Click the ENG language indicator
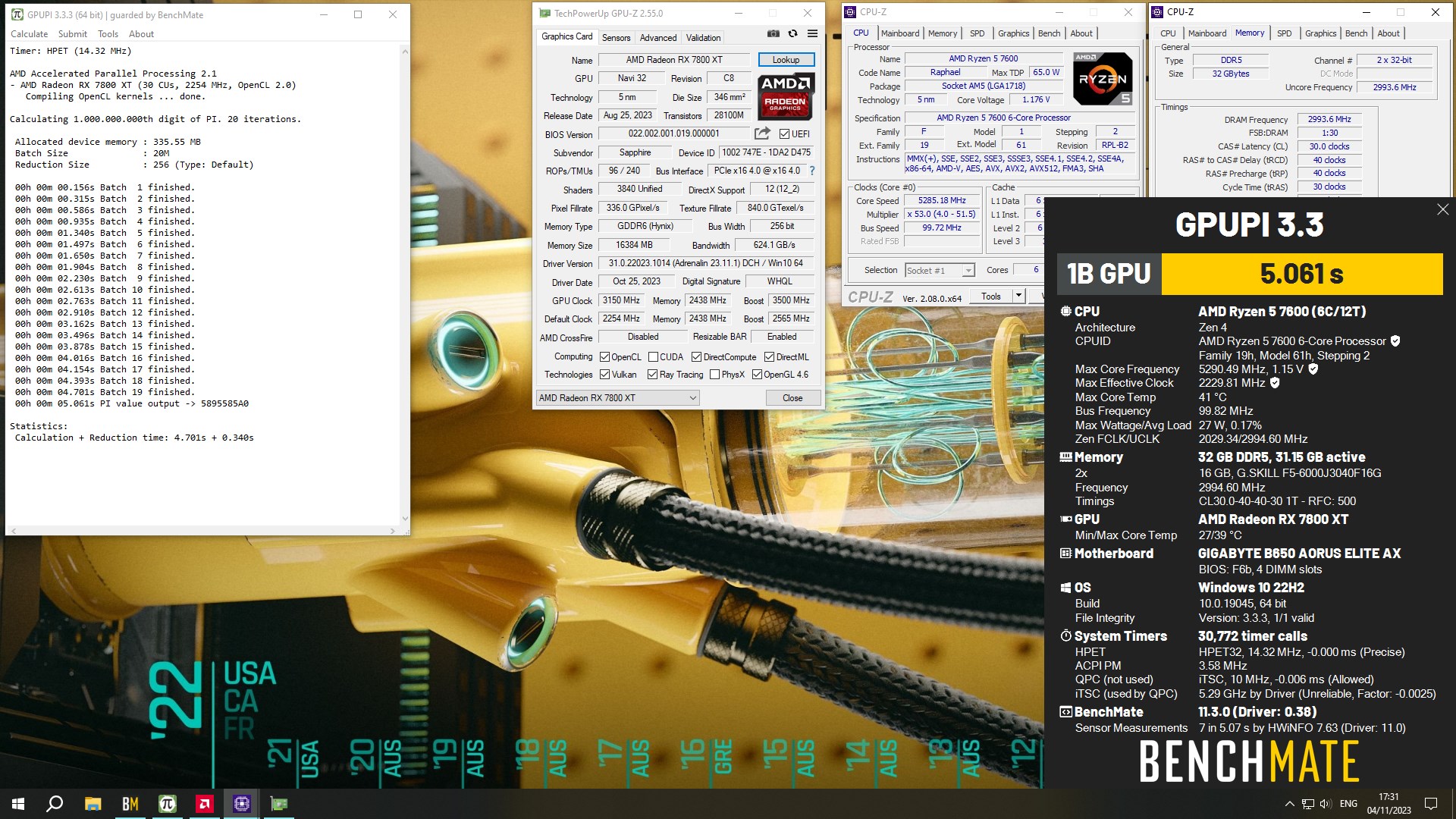Viewport: 1456px width, 819px height. point(1348,804)
